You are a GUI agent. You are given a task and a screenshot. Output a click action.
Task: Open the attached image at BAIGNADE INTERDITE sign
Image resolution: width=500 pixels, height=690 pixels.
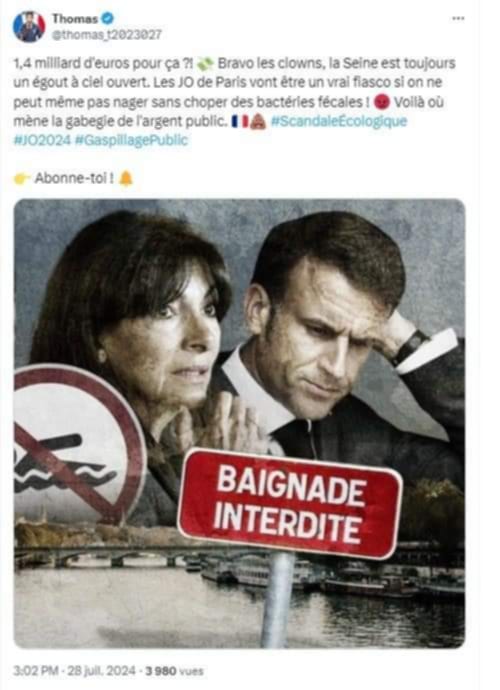click(290, 504)
